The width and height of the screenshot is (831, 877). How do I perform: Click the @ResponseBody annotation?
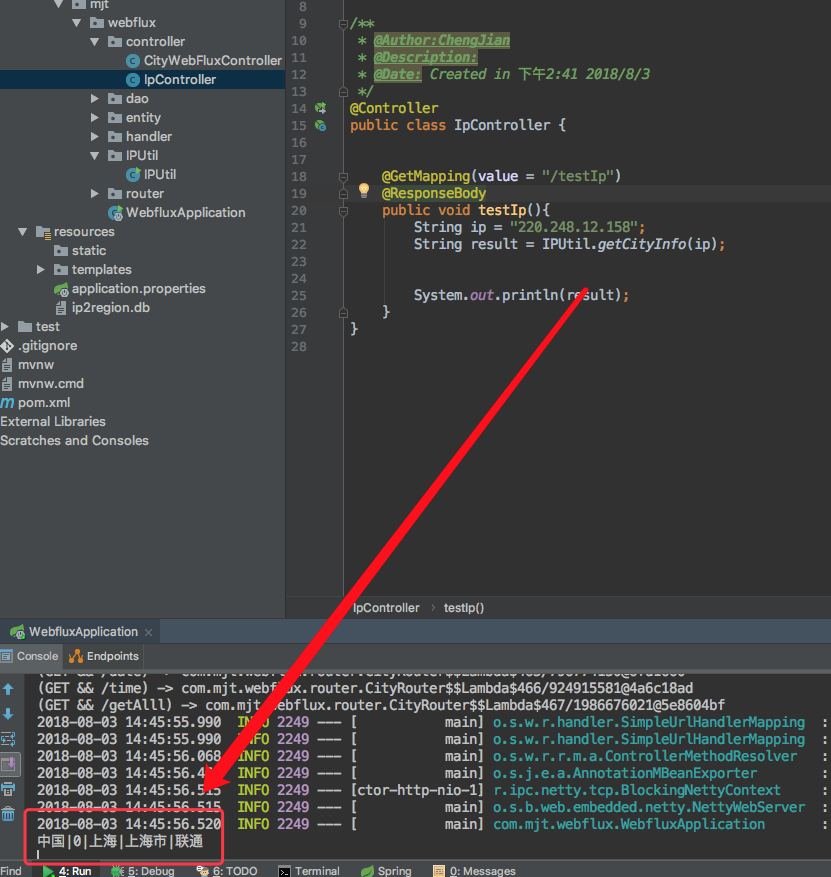(x=433, y=194)
